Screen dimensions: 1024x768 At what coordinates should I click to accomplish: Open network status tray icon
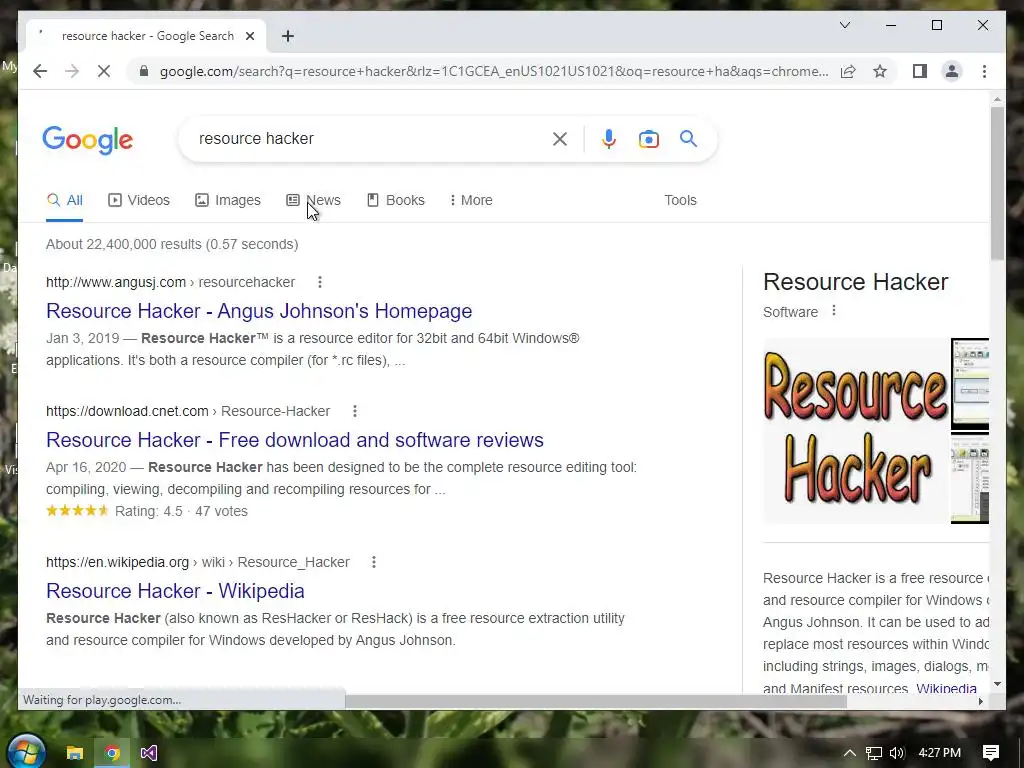click(874, 753)
